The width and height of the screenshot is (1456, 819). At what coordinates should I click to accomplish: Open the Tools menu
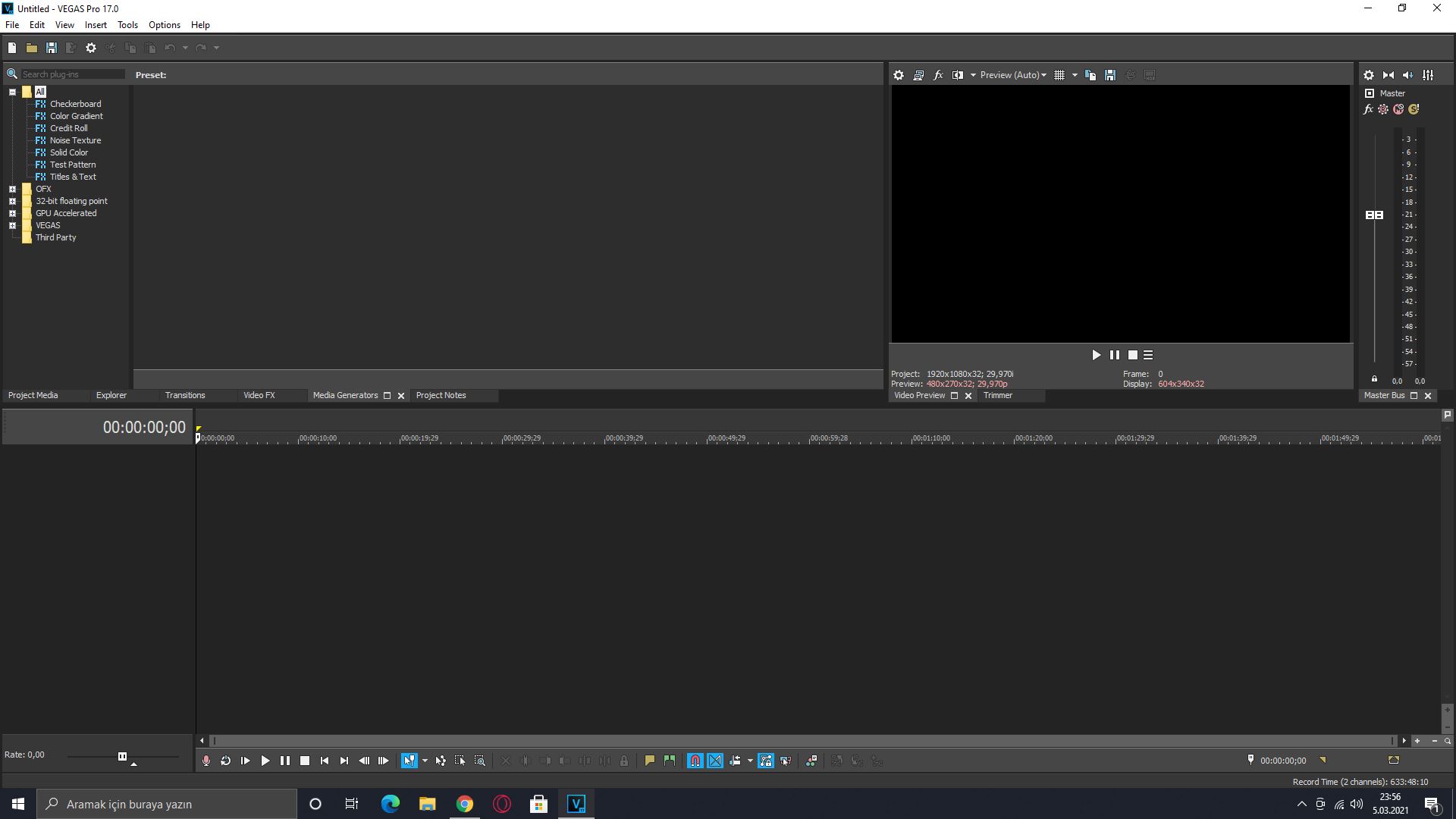pyautogui.click(x=127, y=25)
